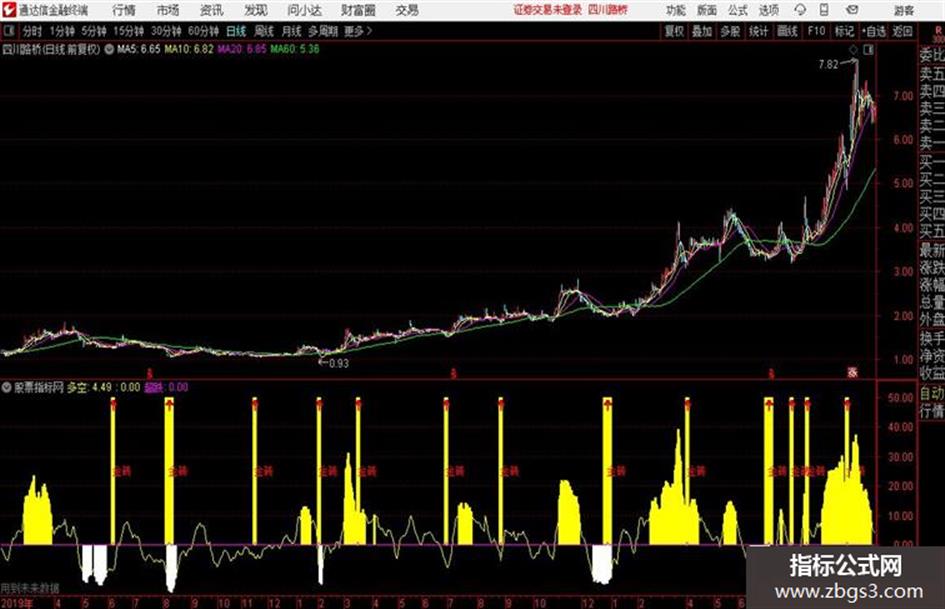Open the 交易 menu
The height and width of the screenshot is (609, 945).
pyautogui.click(x=407, y=10)
